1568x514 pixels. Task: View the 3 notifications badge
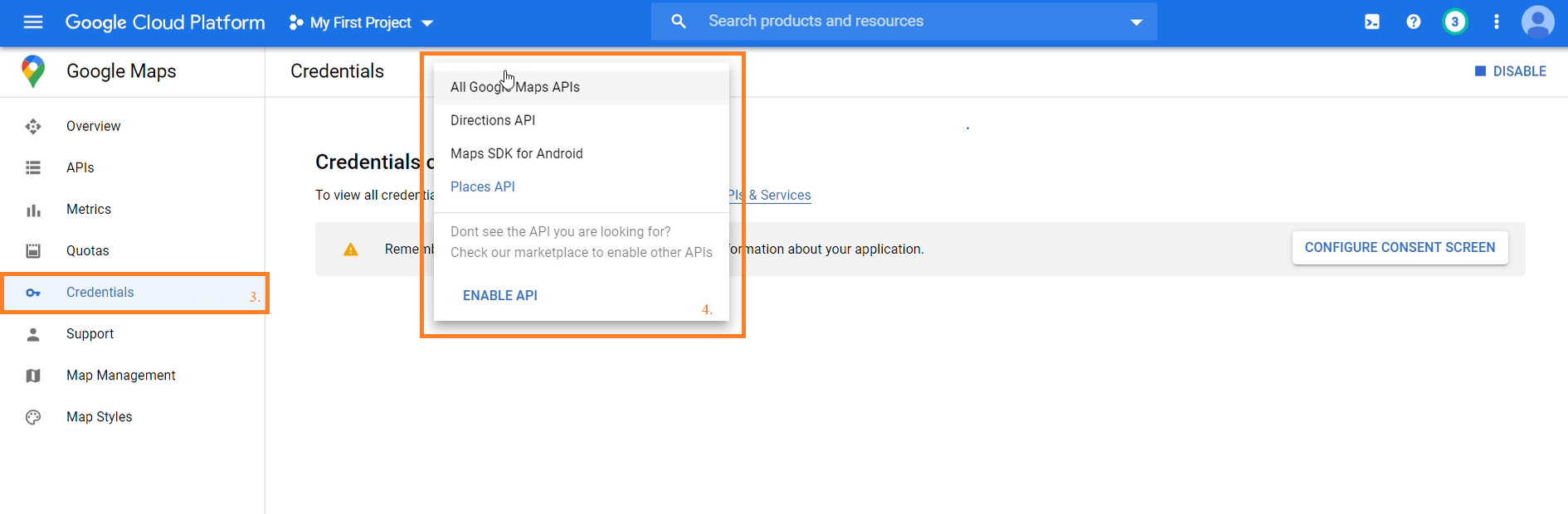tap(1454, 22)
